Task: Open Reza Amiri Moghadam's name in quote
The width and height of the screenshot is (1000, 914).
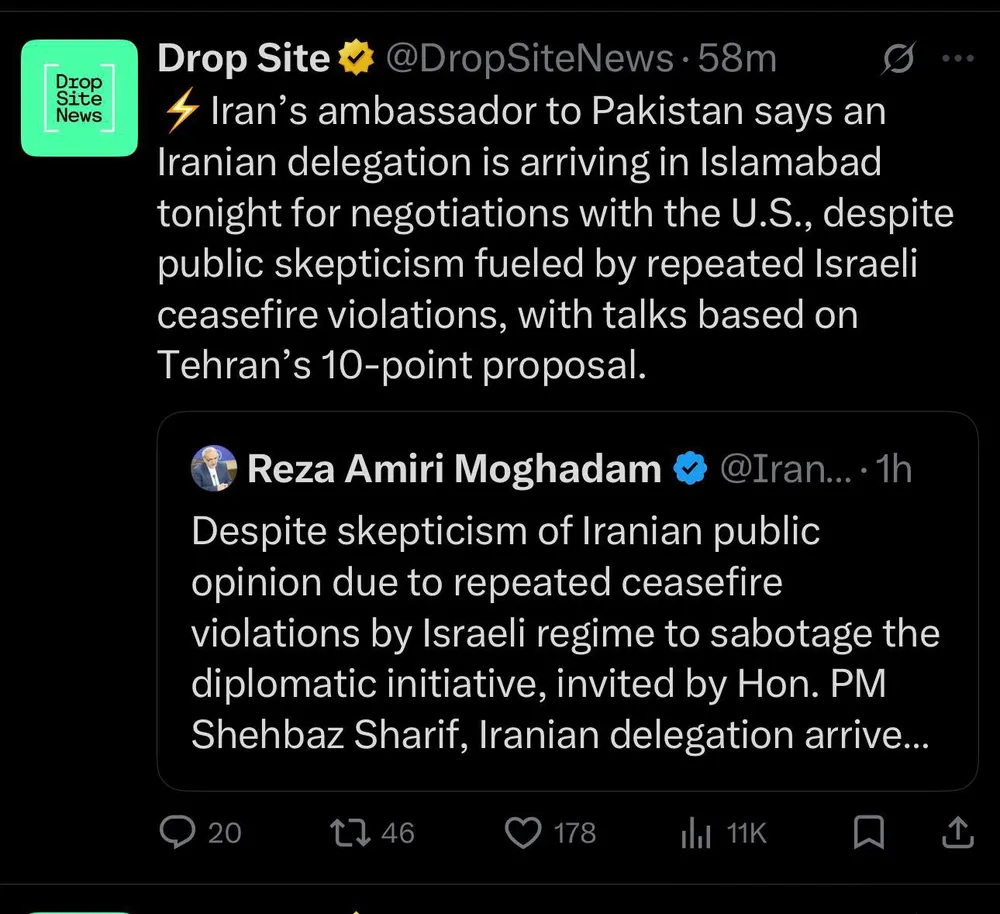Action: click(454, 469)
